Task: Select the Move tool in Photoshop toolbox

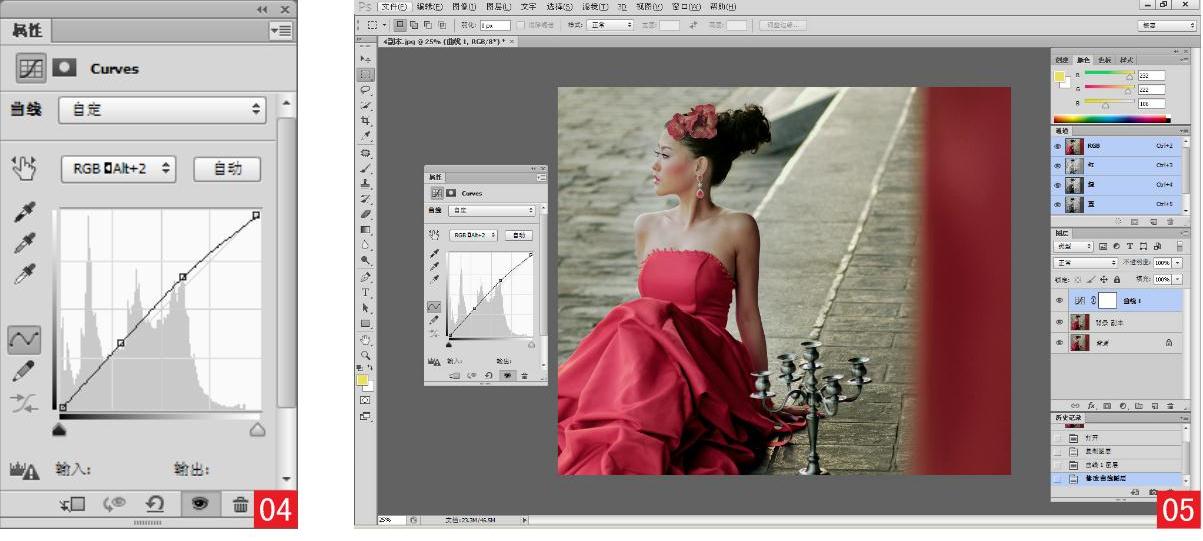Action: (x=366, y=60)
